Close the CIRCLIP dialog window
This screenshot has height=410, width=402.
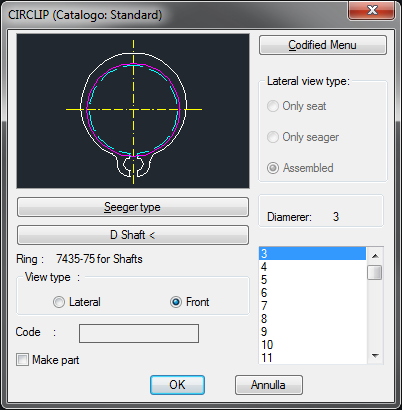(372, 10)
